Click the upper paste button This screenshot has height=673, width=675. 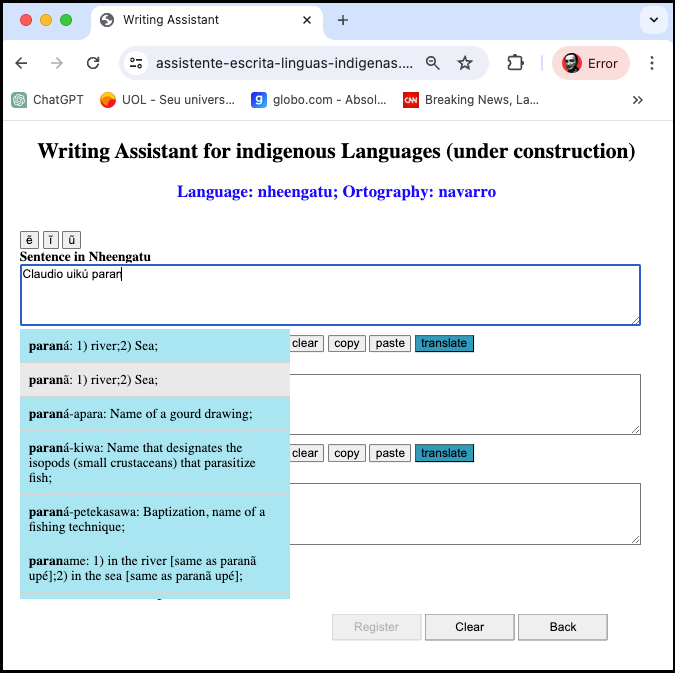(x=390, y=343)
